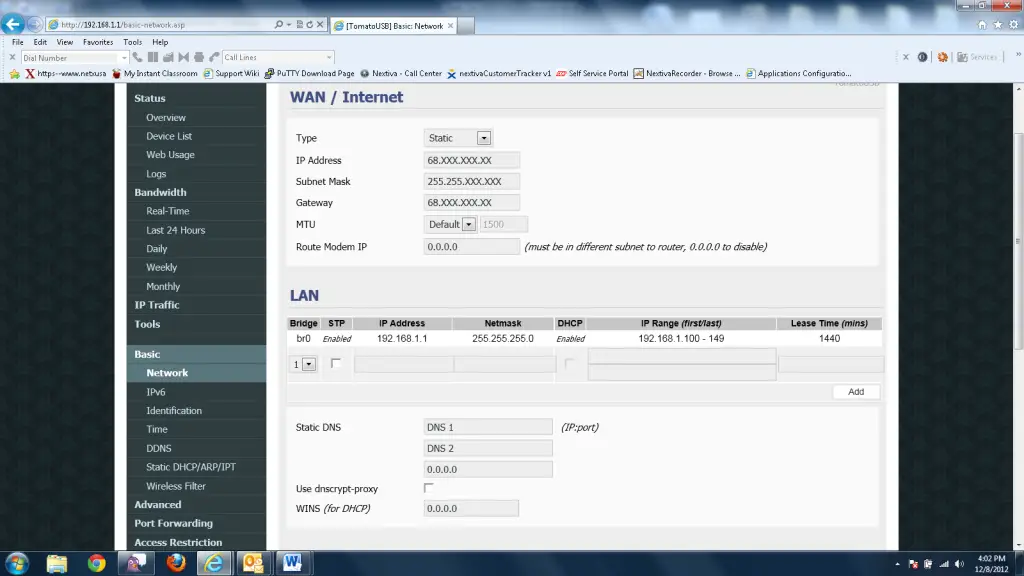This screenshot has width=1024, height=576.
Task: Show hidden system tray icons arrow
Action: pyautogui.click(x=897, y=564)
